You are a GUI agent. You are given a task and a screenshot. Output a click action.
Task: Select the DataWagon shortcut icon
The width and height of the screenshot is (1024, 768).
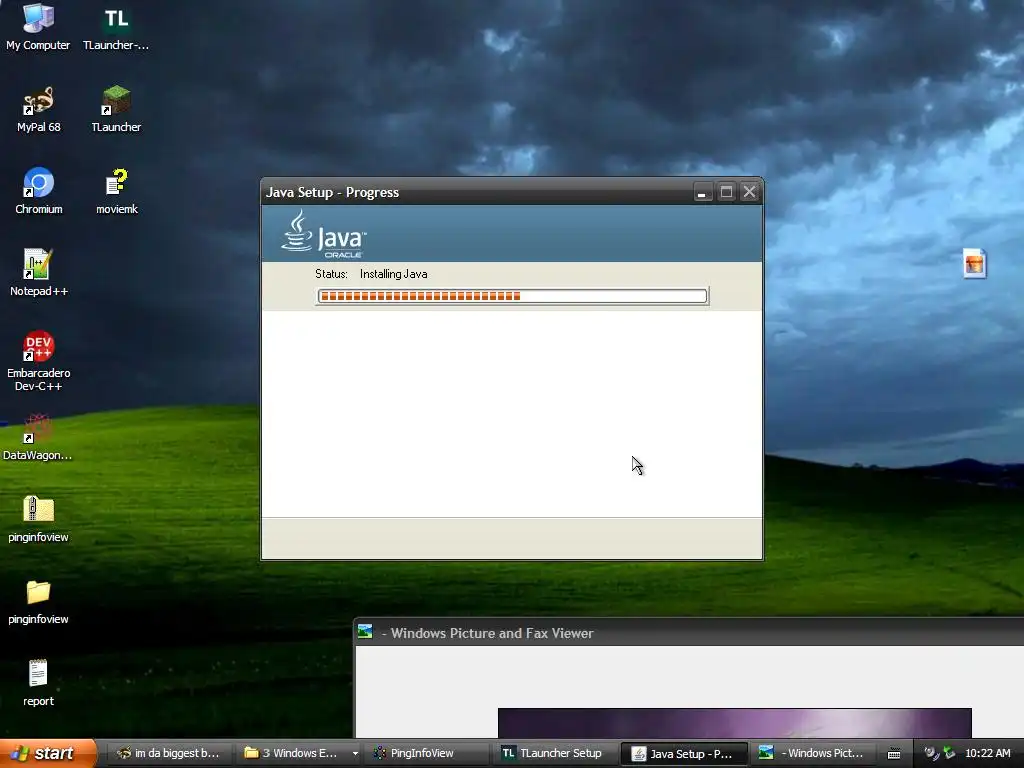pos(38,437)
